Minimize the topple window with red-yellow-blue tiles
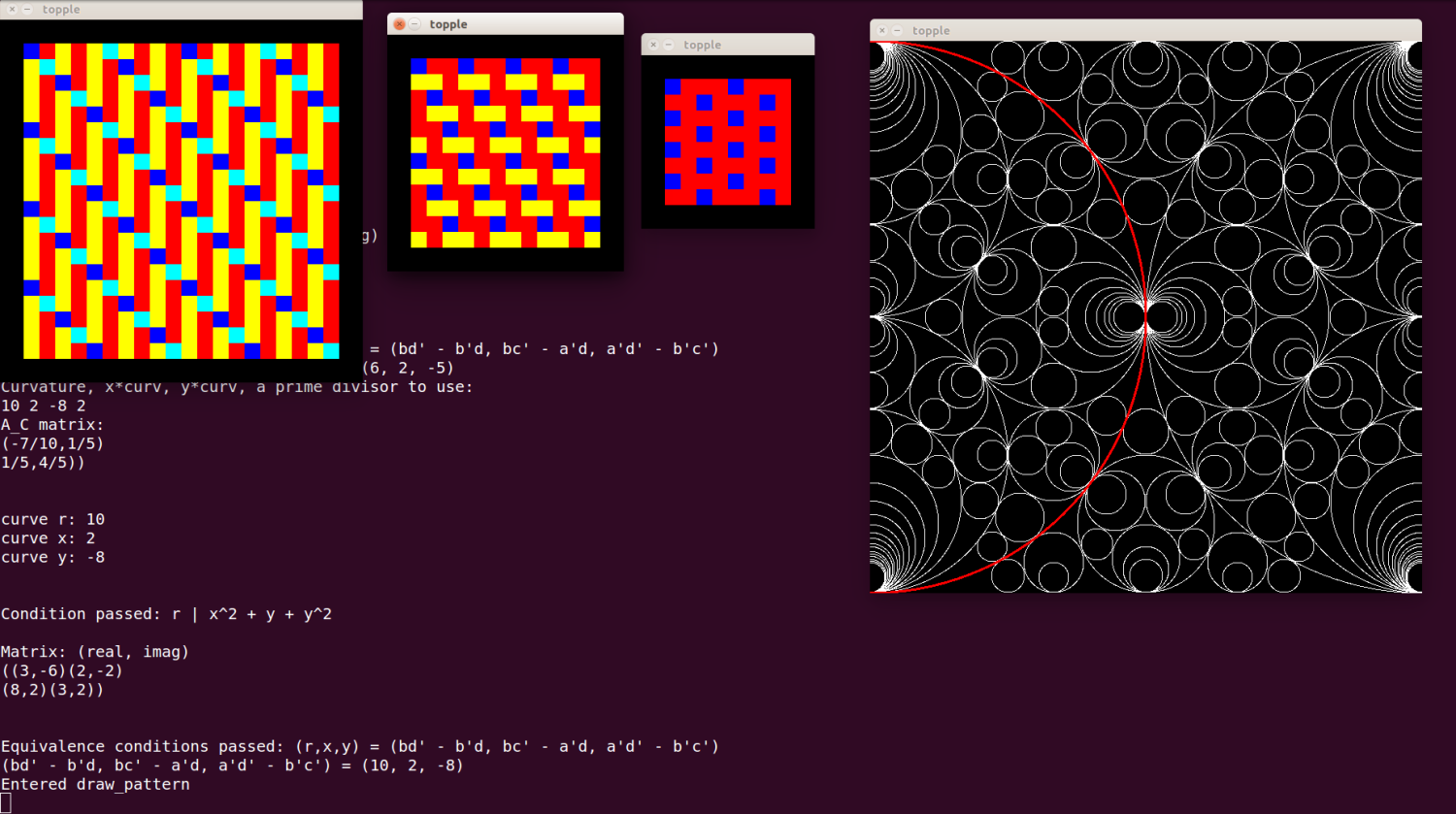Image resolution: width=1456 pixels, height=814 pixels. [x=414, y=24]
